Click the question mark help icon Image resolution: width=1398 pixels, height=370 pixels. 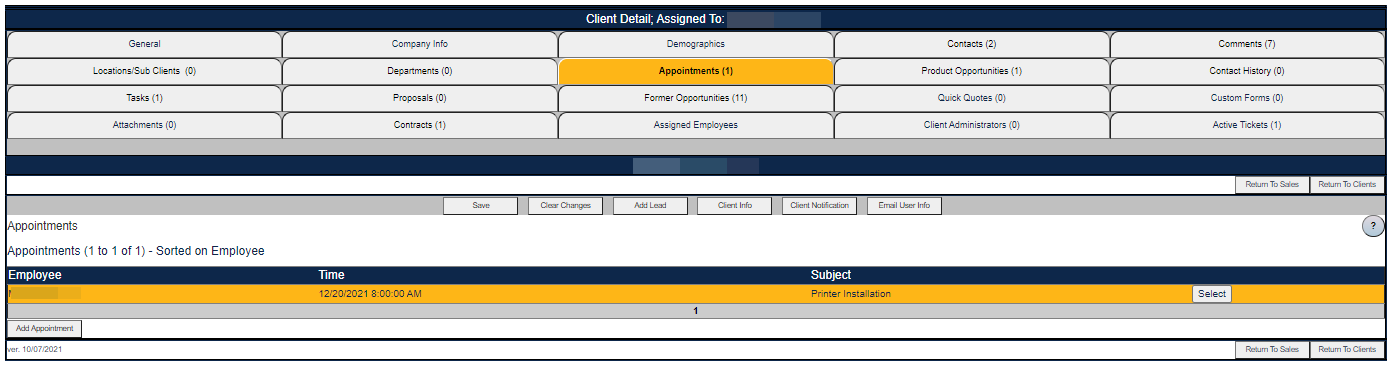tap(1373, 226)
